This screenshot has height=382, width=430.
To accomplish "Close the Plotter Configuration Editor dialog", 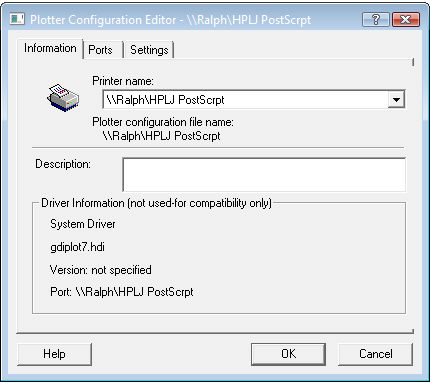I will pyautogui.click(x=406, y=19).
